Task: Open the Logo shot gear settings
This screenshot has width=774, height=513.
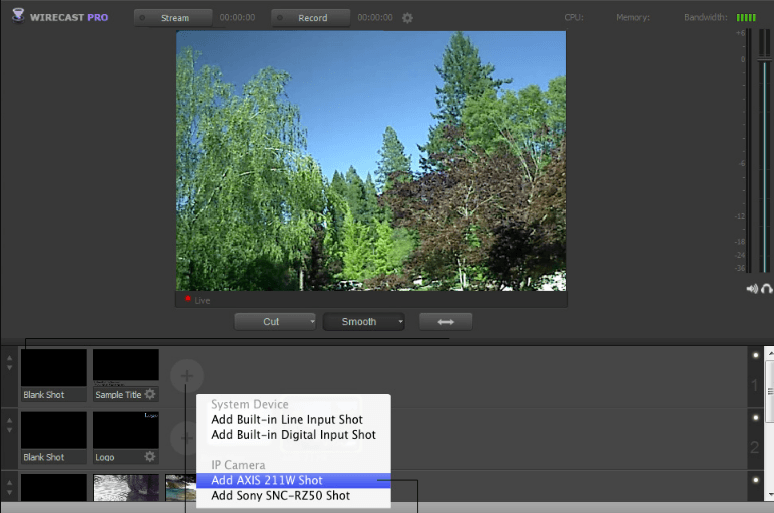Action: tap(150, 456)
